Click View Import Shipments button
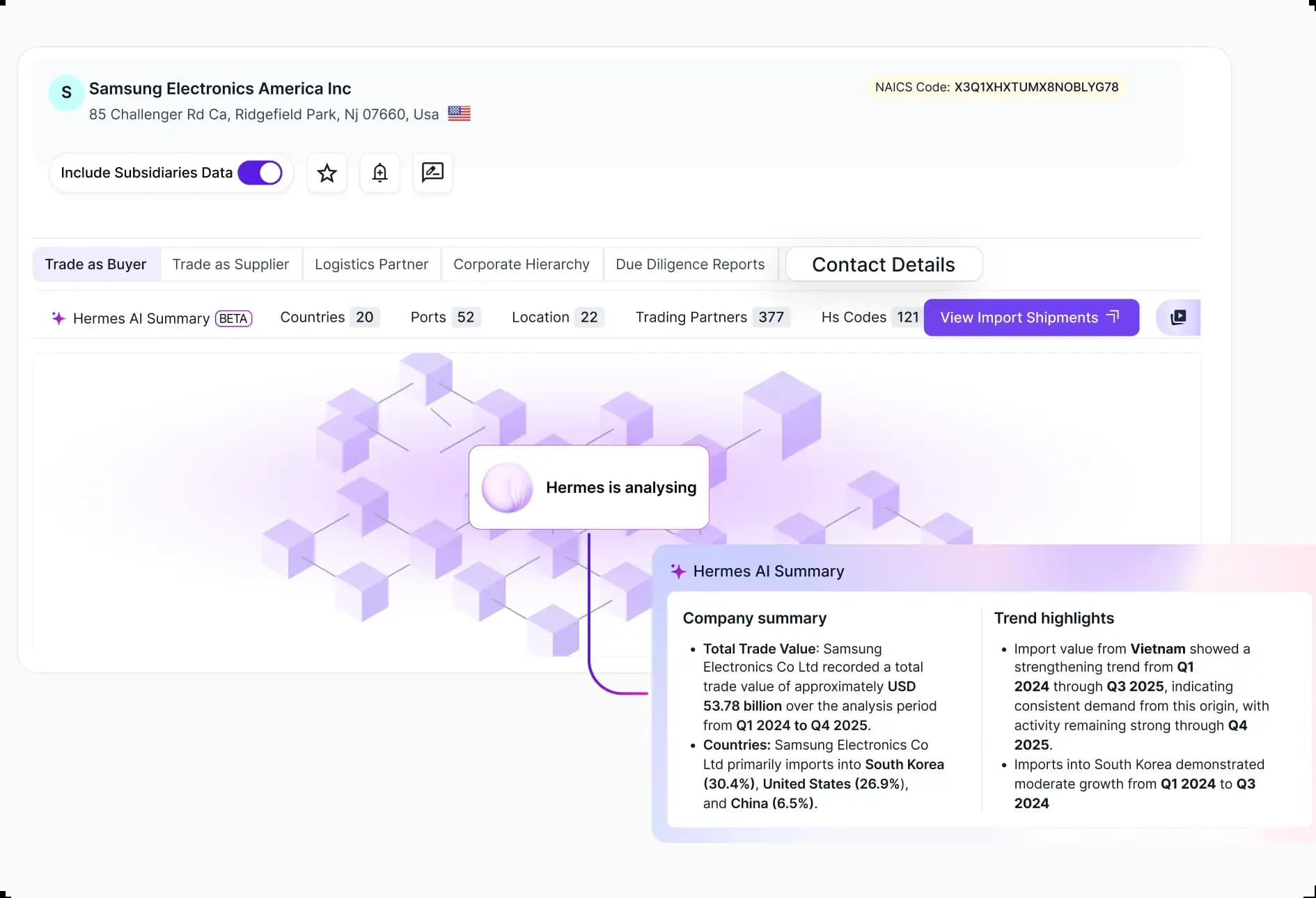Image resolution: width=1316 pixels, height=898 pixels. pos(1031,317)
